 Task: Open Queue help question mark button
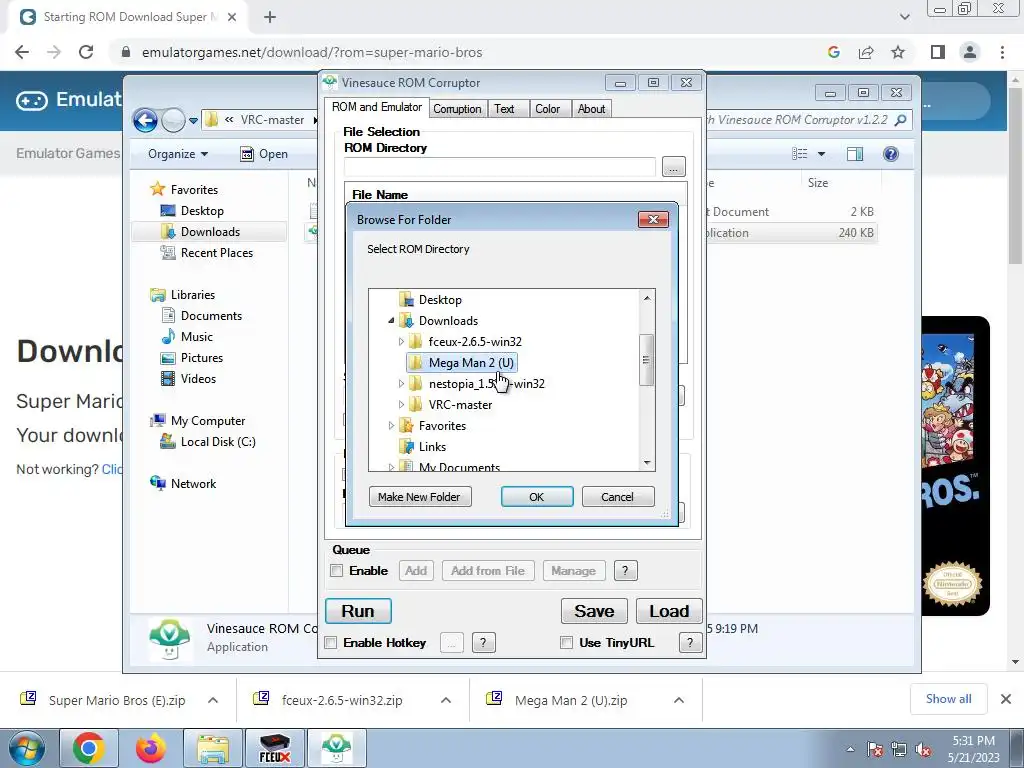(625, 571)
